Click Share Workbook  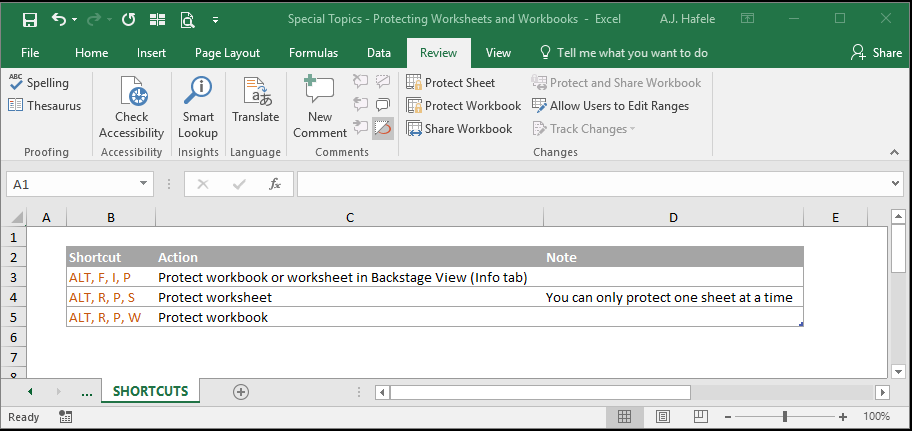point(459,129)
